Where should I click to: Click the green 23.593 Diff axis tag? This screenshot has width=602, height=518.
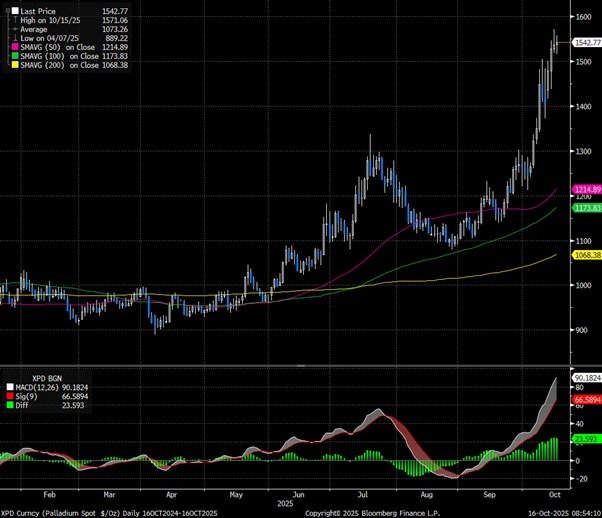coord(584,439)
